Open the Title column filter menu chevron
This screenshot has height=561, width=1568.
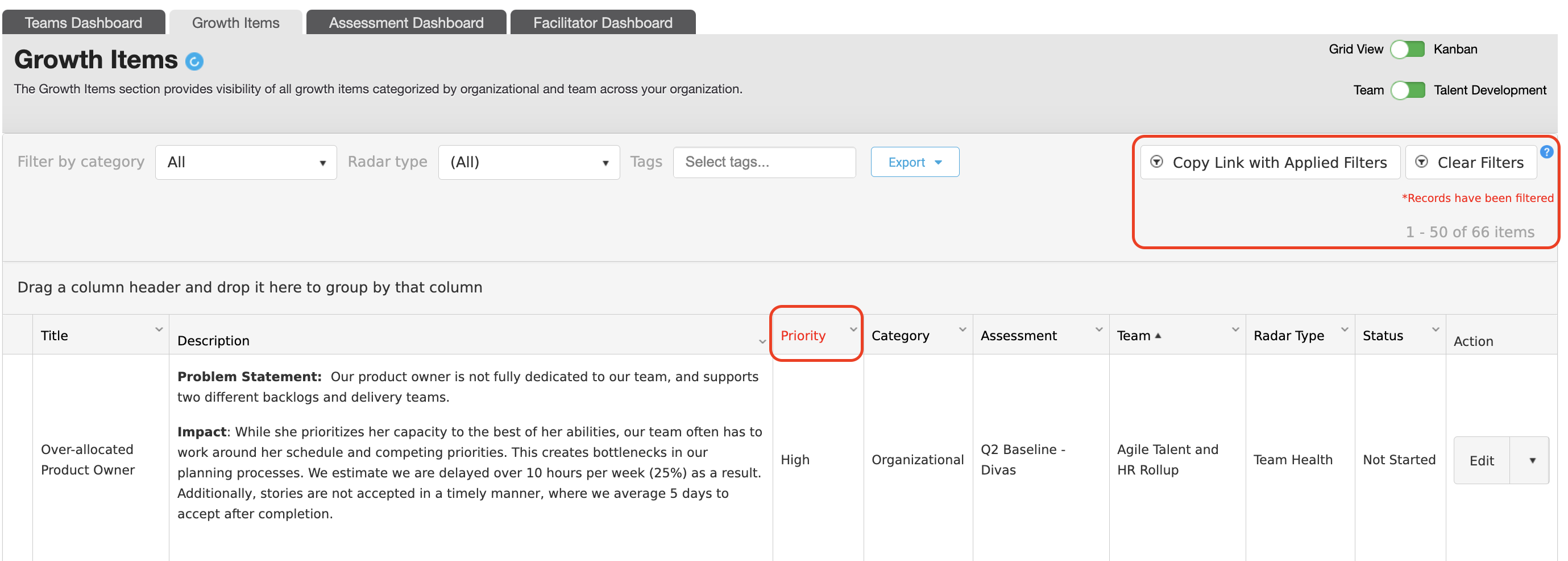pos(159,329)
